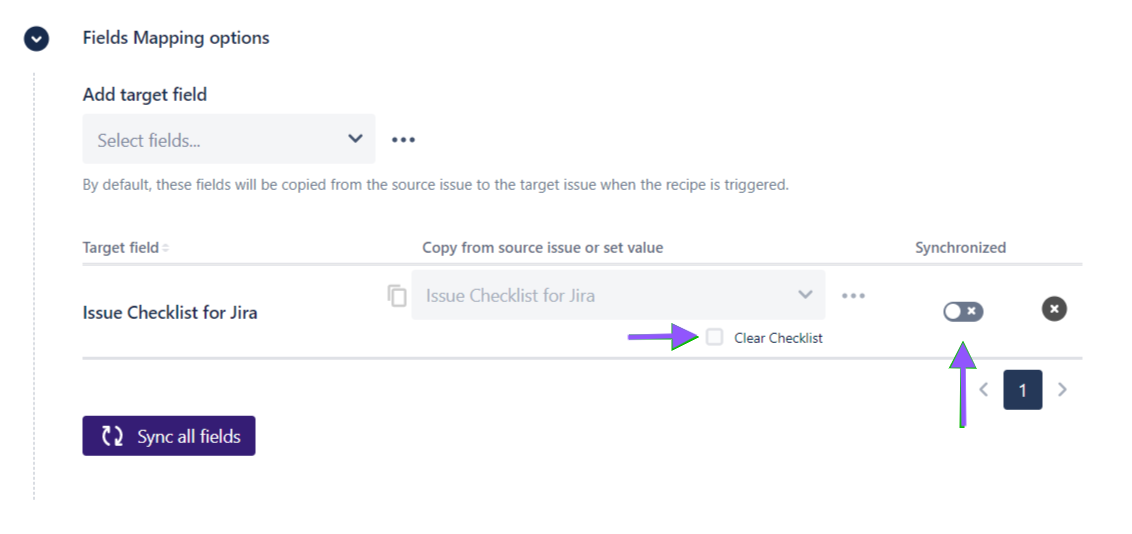Select page 1 in pagination

[x=1022, y=390]
